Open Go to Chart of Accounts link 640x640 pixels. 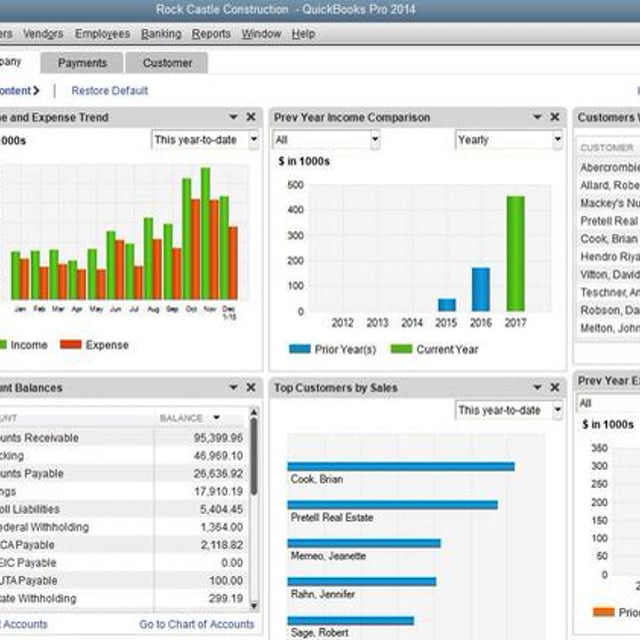coord(196,624)
